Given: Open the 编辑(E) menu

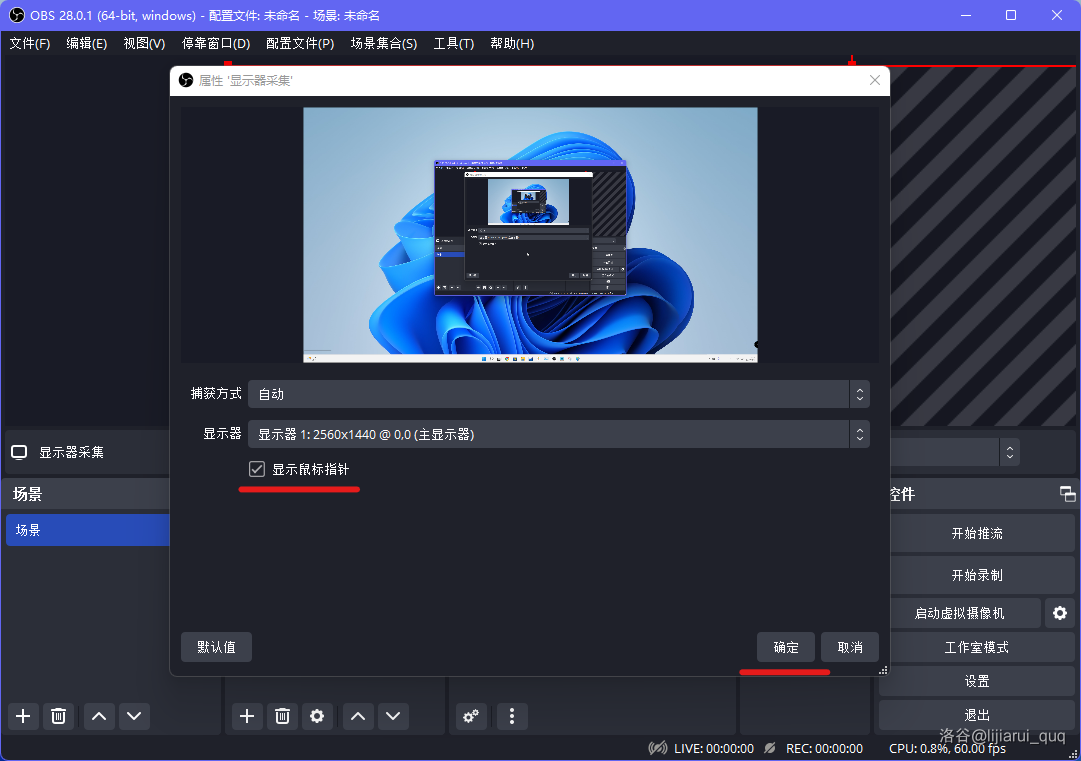Looking at the screenshot, I should (x=87, y=43).
